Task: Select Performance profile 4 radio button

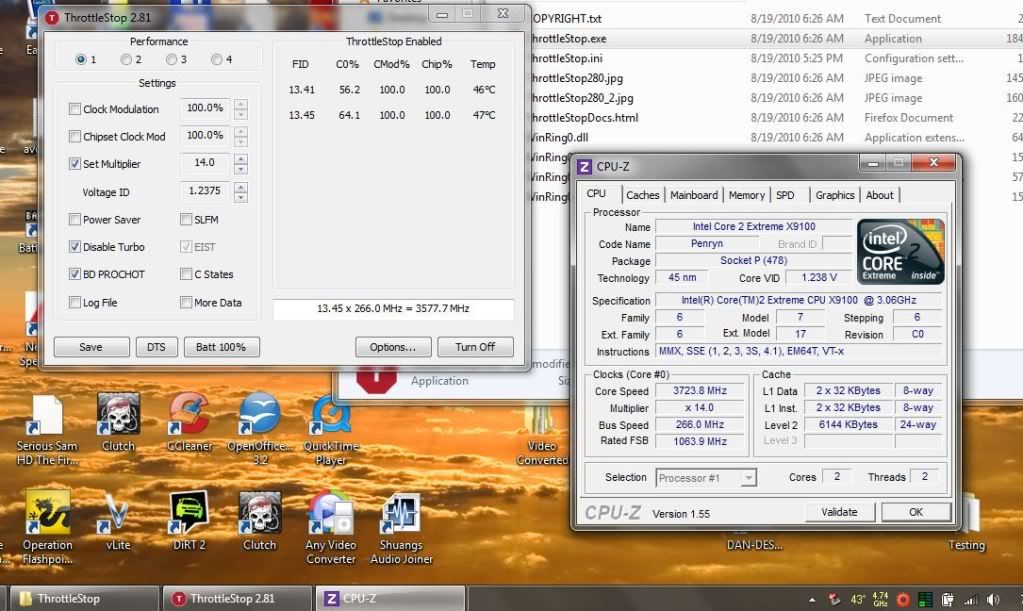Action: tap(216, 59)
